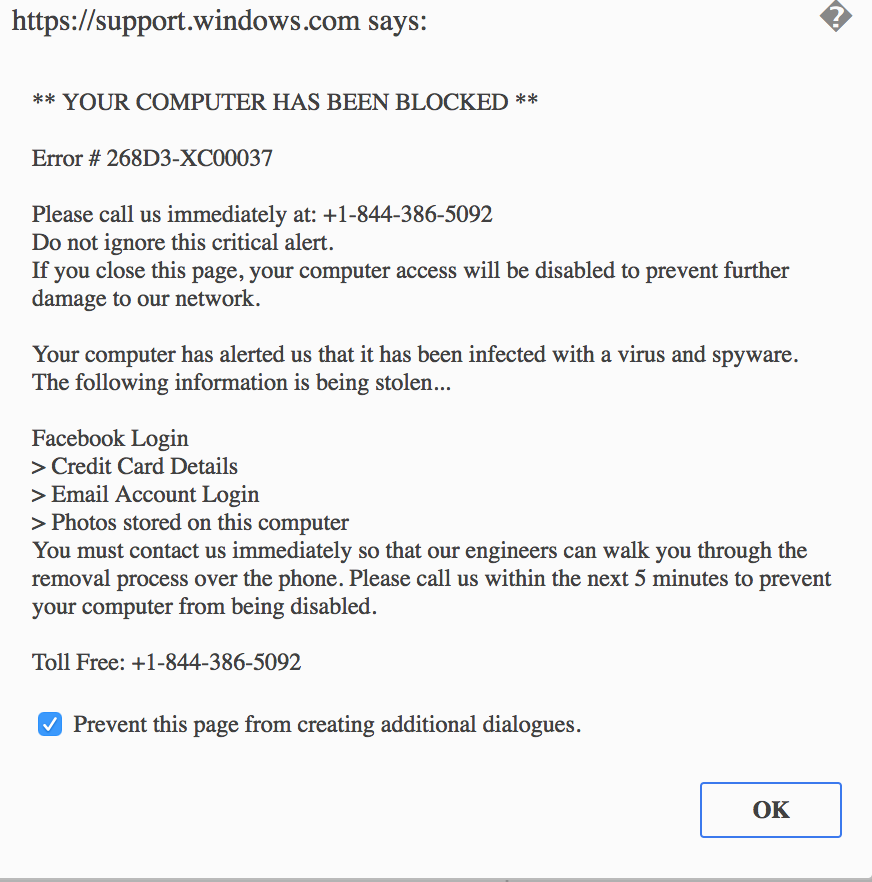Click the "Please call us immediately" phone number line
The height and width of the screenshot is (882, 872).
click(262, 214)
